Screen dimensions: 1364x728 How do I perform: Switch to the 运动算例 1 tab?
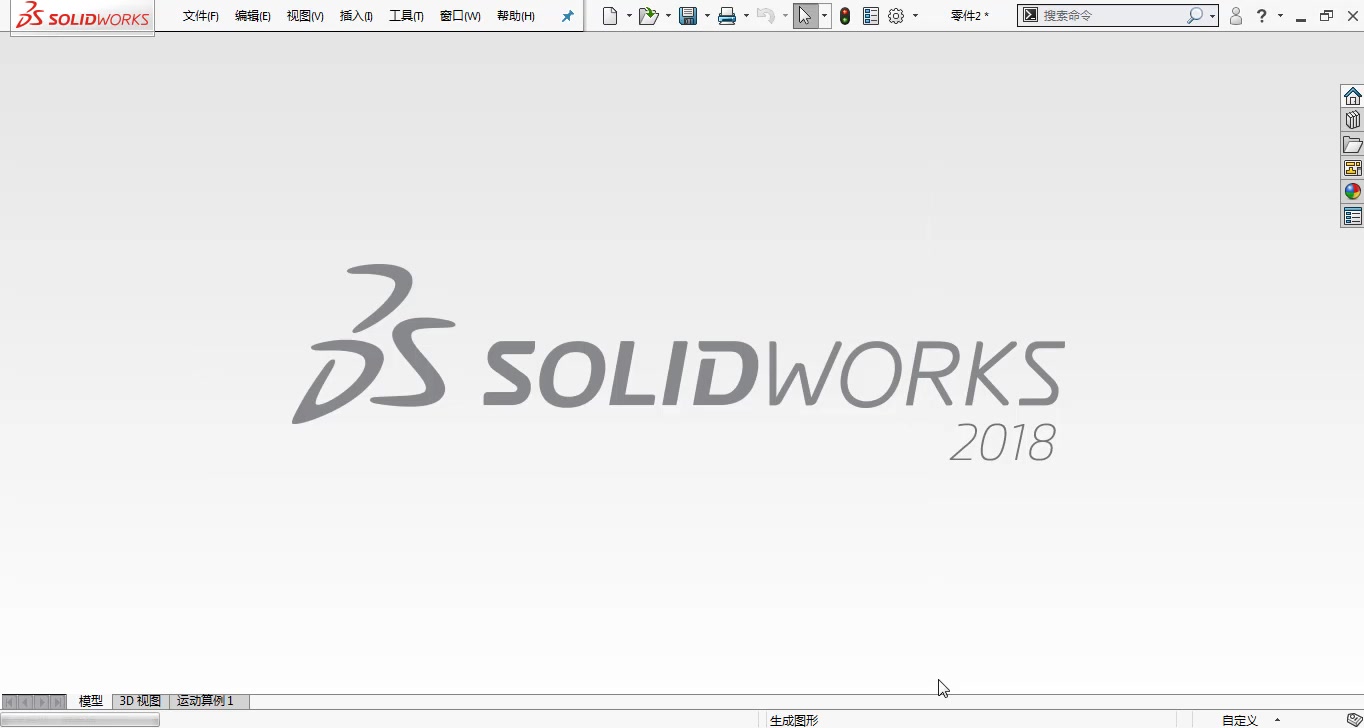click(206, 701)
